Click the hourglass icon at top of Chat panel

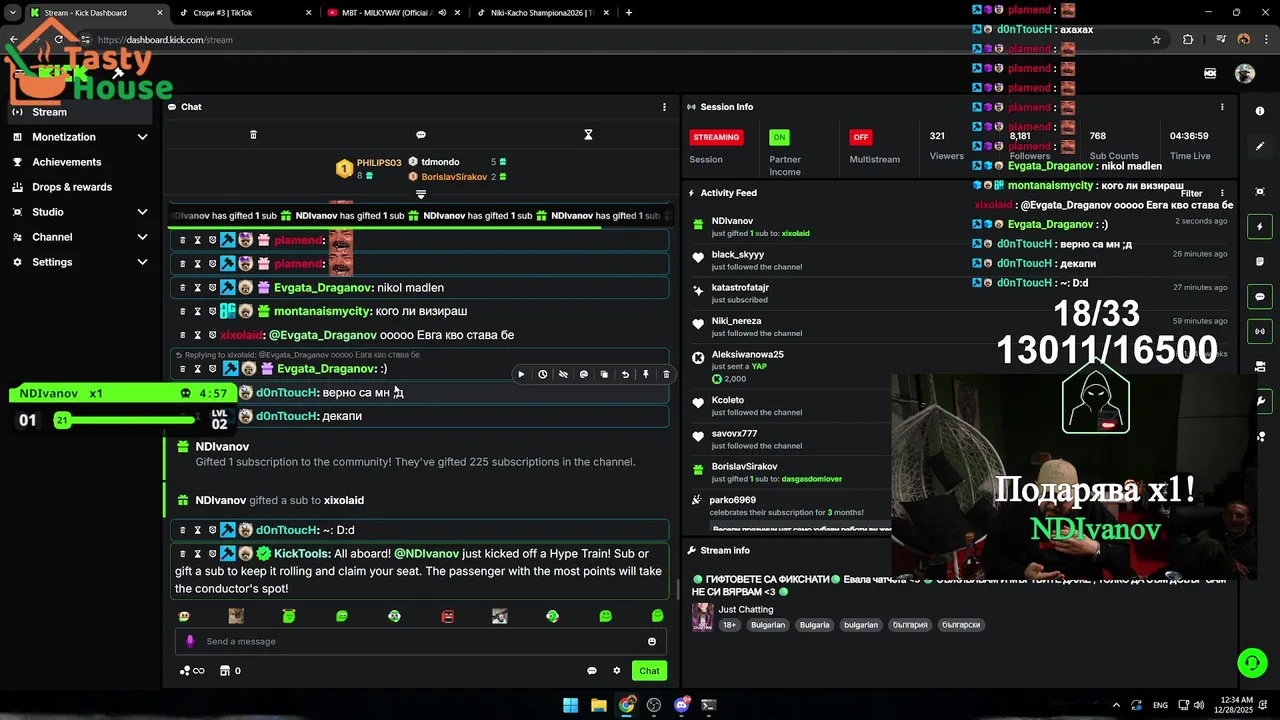(588, 135)
